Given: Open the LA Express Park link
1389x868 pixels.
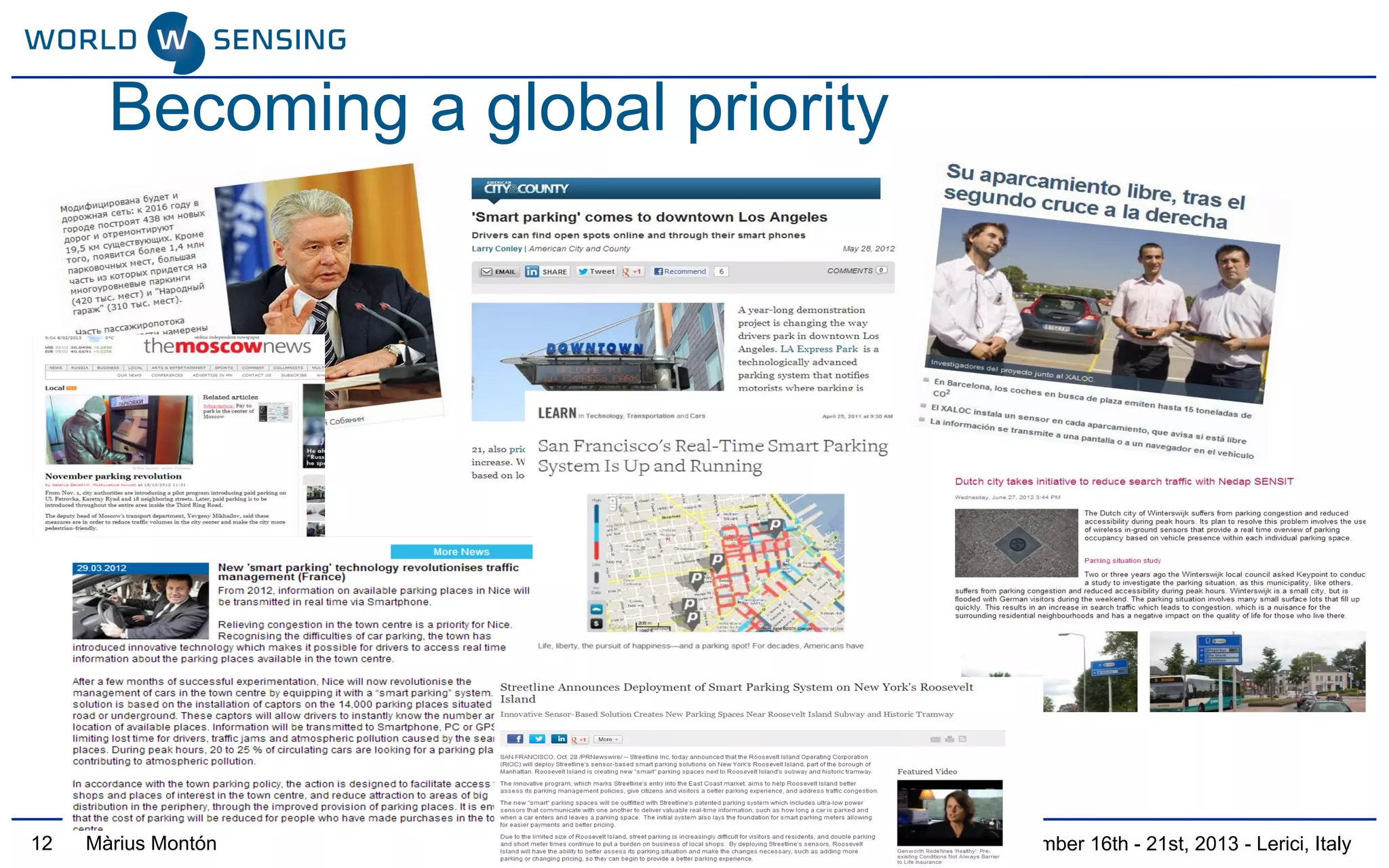Looking at the screenshot, I should click(x=819, y=349).
